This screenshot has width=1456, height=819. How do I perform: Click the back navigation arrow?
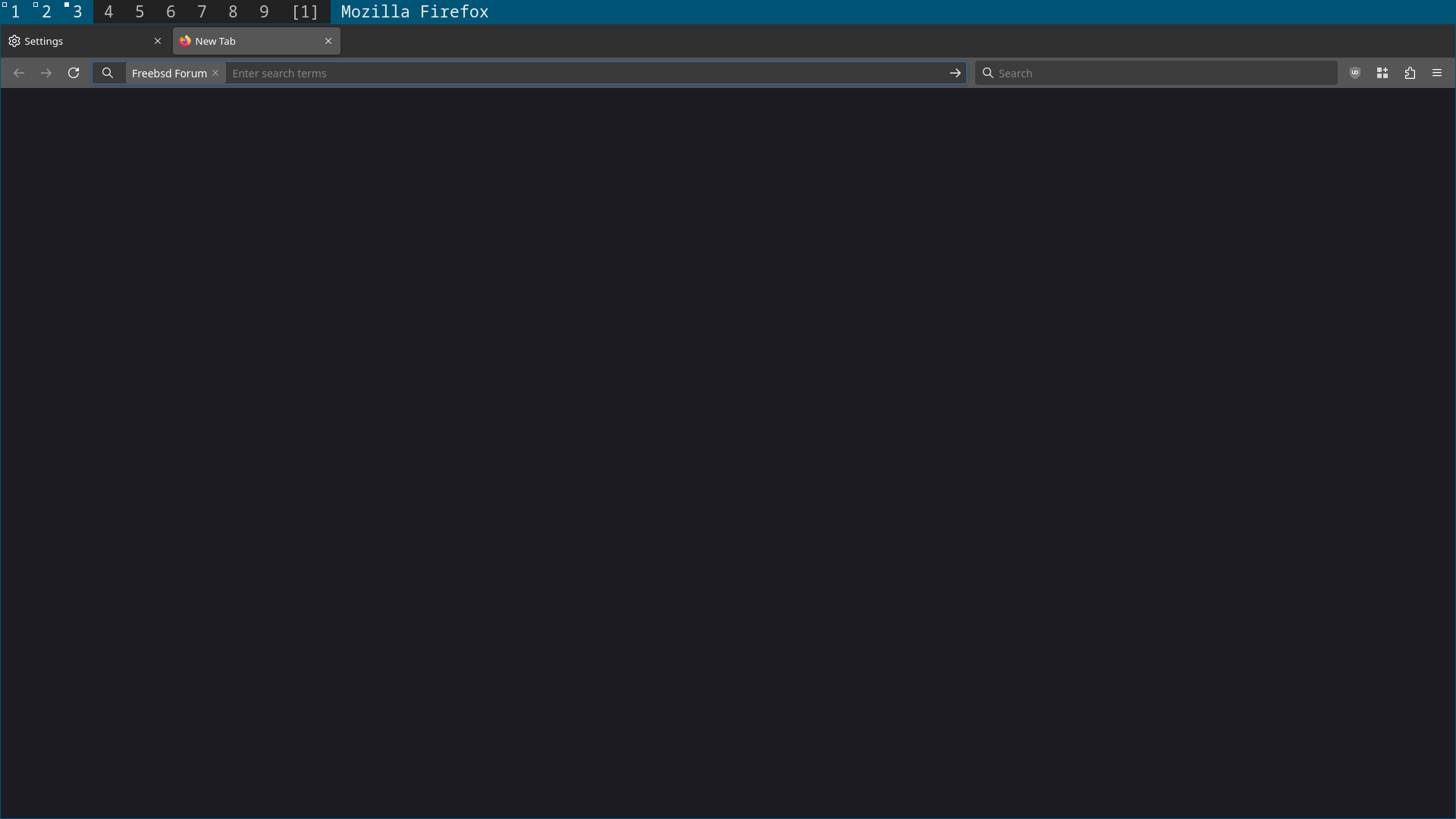coord(19,73)
